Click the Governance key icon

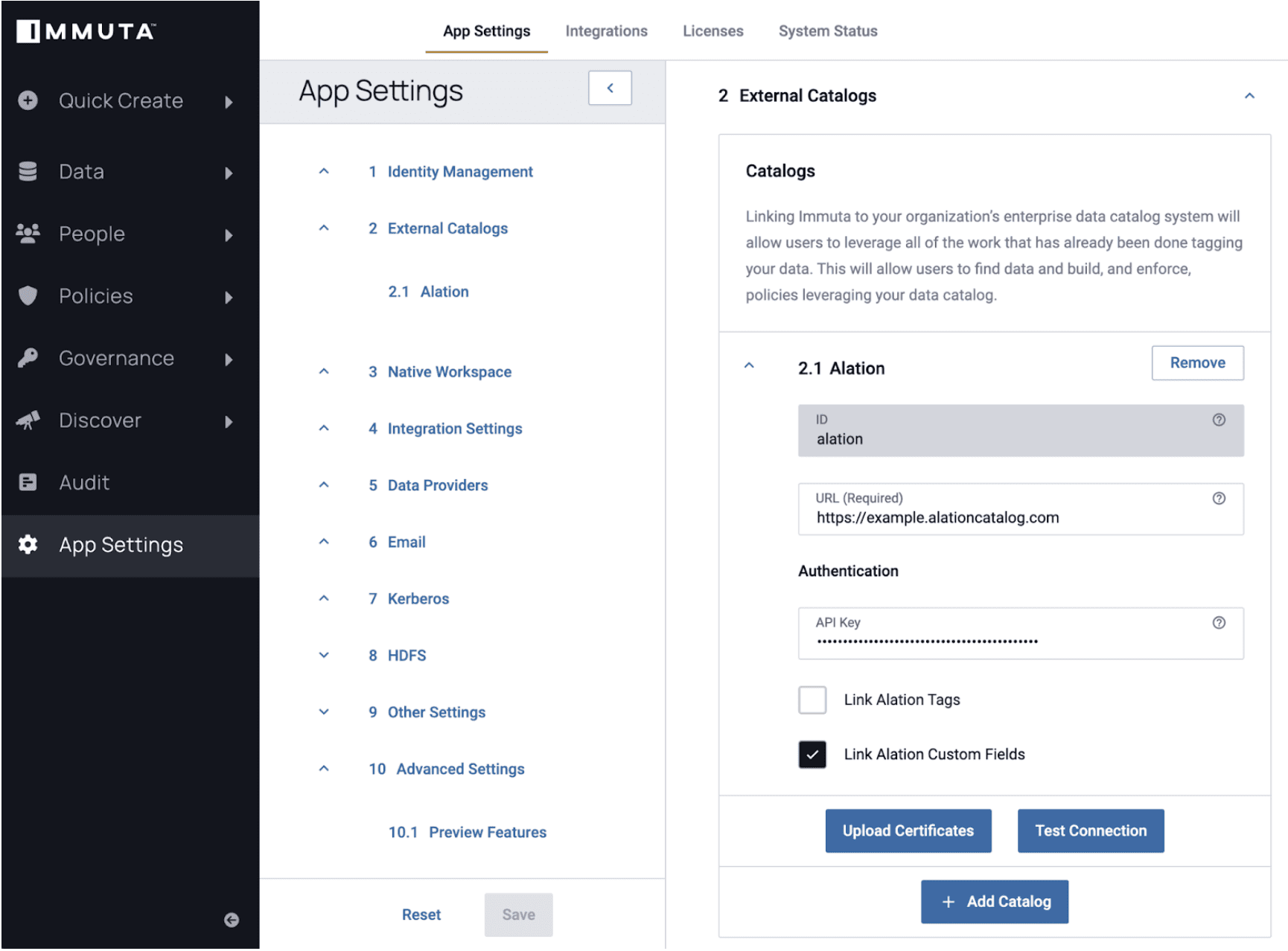pyautogui.click(x=28, y=358)
